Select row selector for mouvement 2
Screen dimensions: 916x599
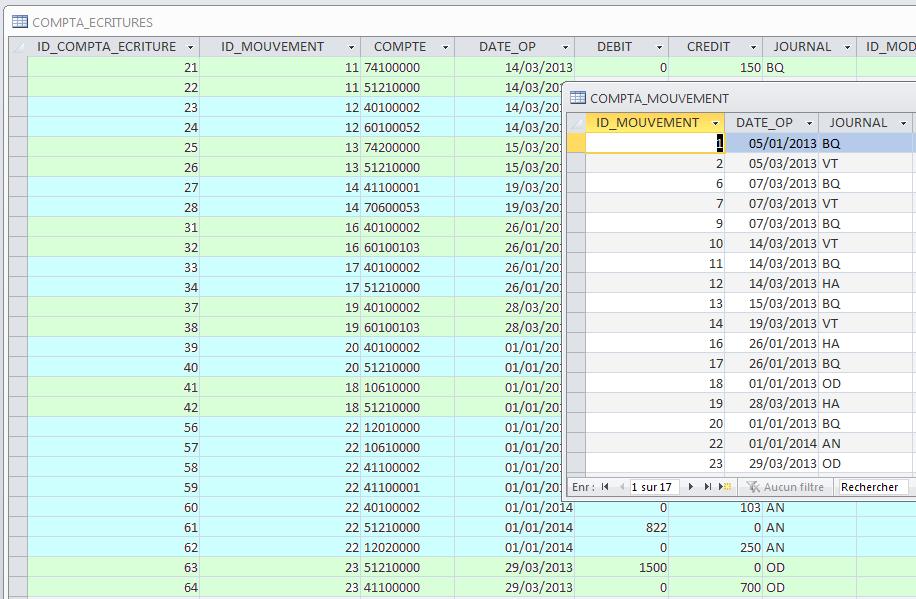coord(577,163)
